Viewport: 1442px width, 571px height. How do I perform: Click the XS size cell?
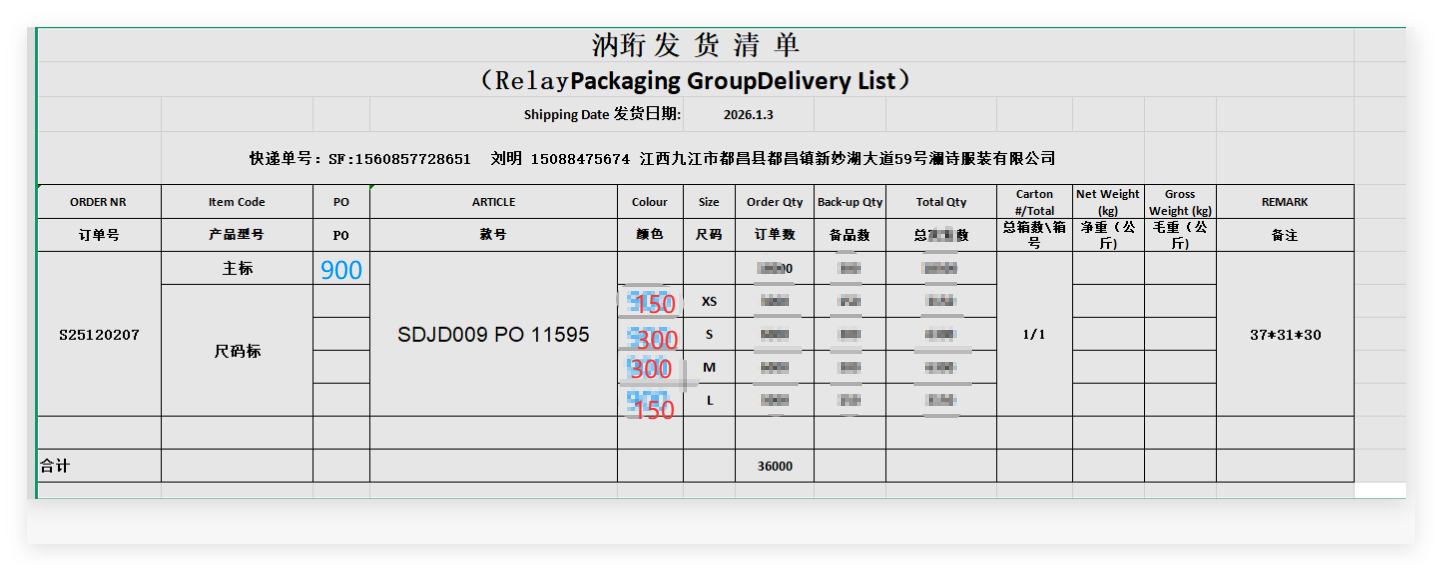709,302
